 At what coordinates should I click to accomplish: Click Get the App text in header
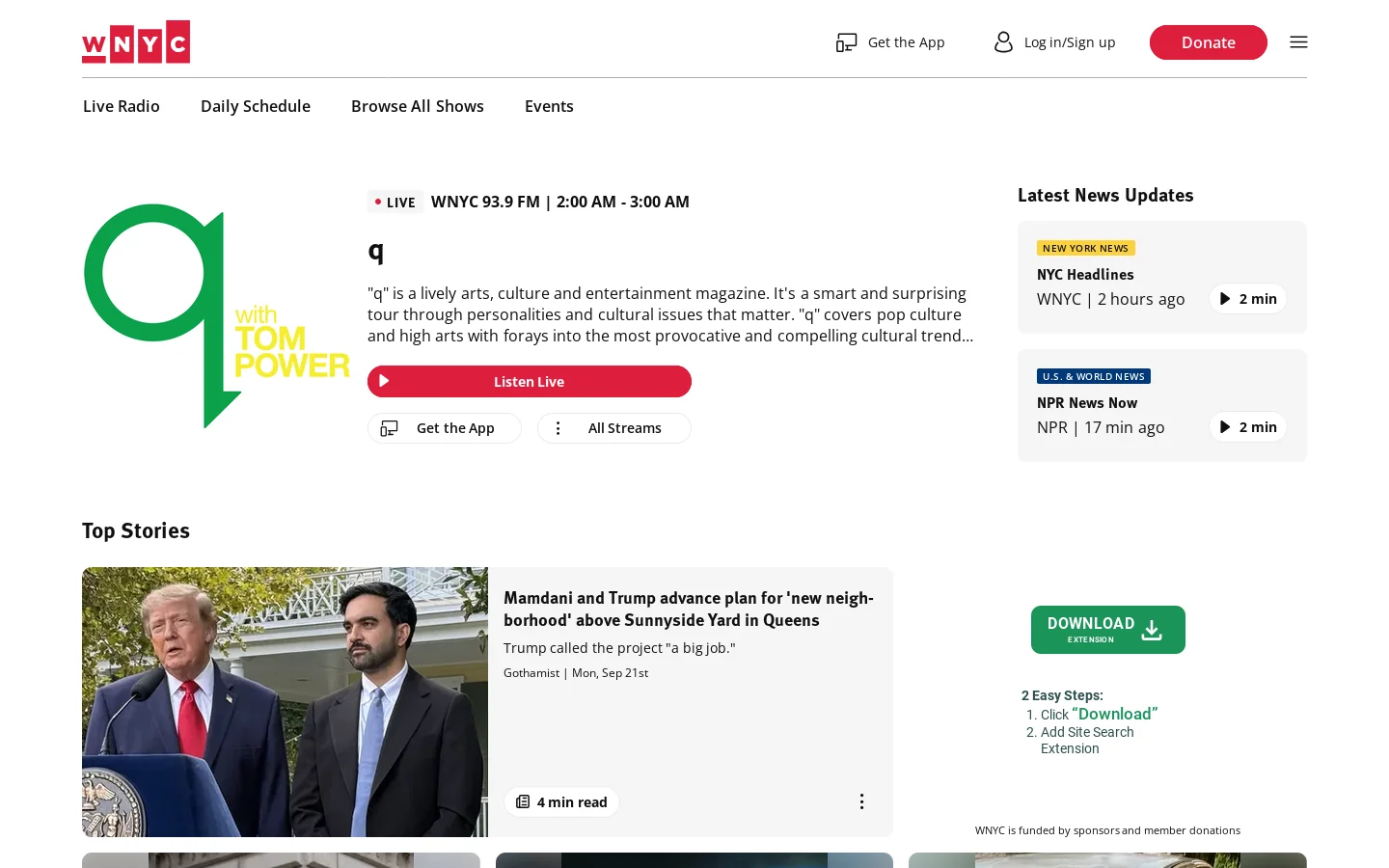(x=907, y=42)
